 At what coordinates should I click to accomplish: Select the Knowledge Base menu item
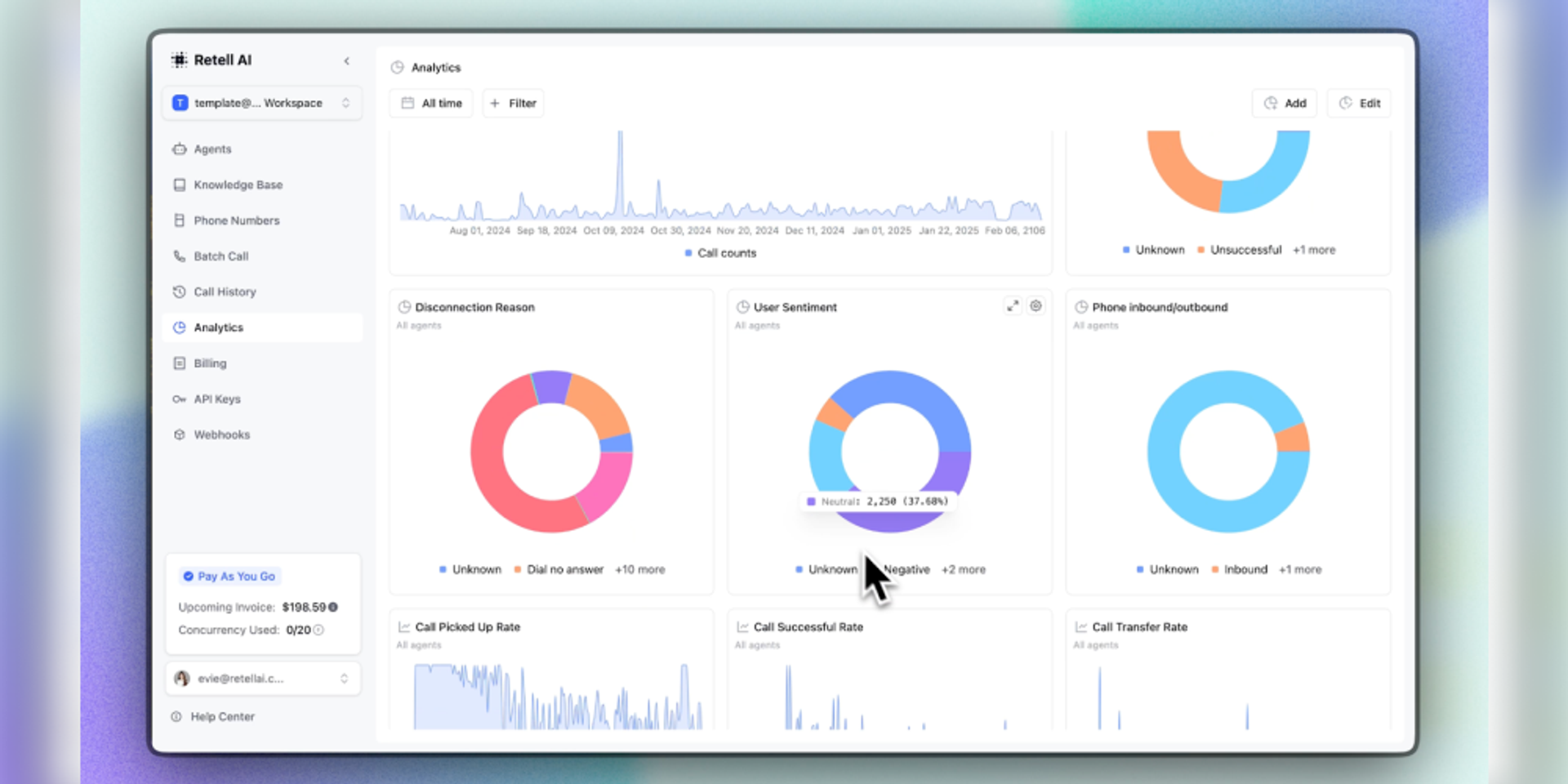(x=262, y=185)
